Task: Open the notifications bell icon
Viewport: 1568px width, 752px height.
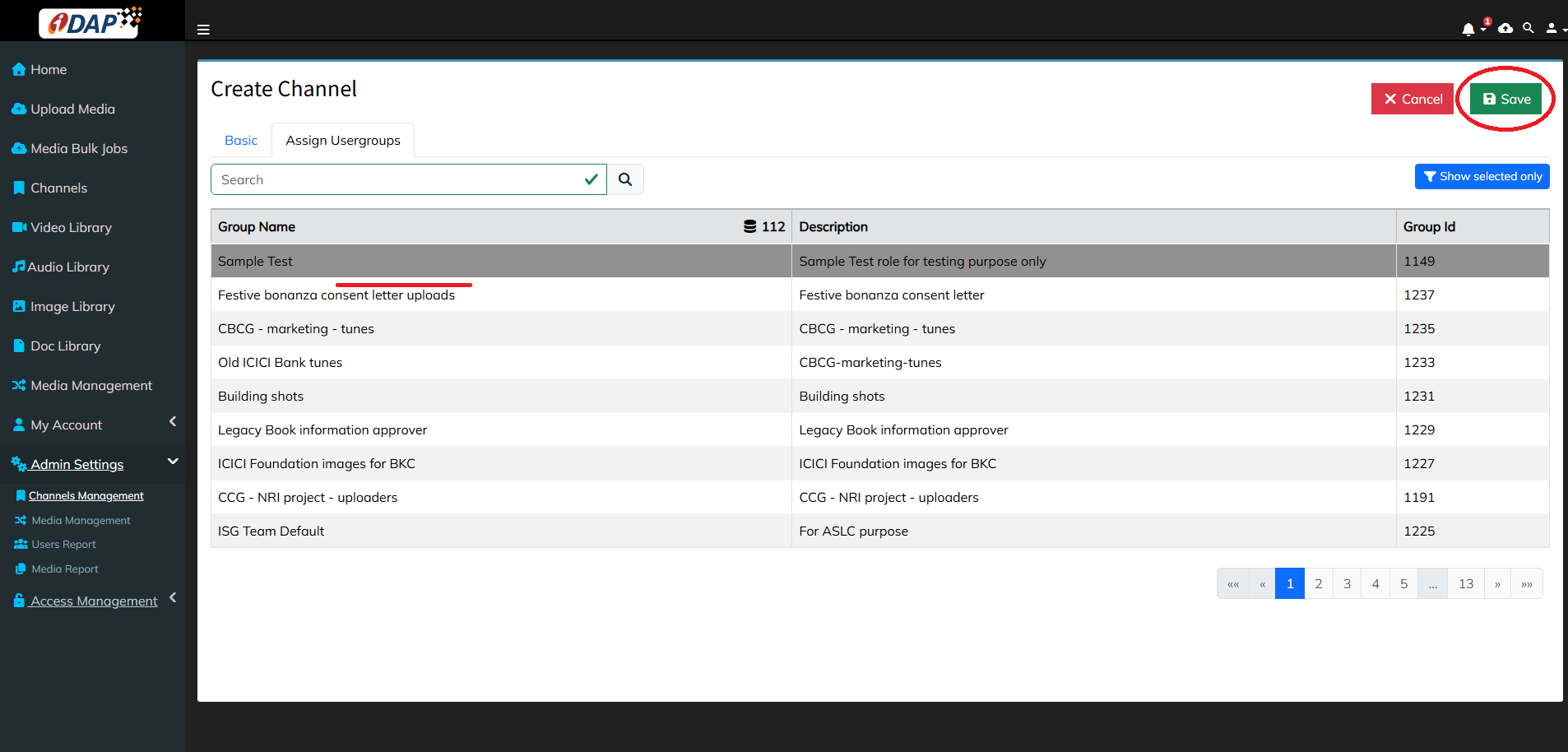Action: pos(1468,29)
